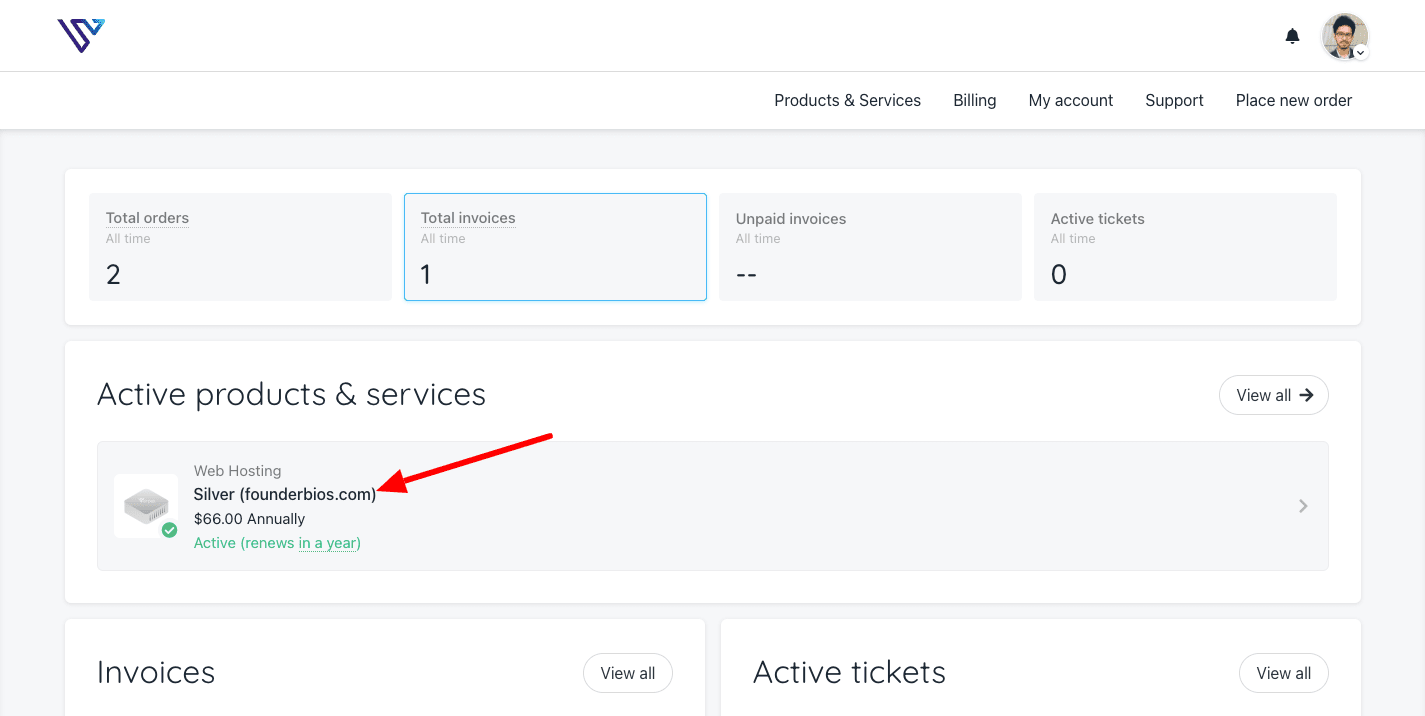Select the Active tickets stat card
The height and width of the screenshot is (716, 1425).
tap(1185, 247)
